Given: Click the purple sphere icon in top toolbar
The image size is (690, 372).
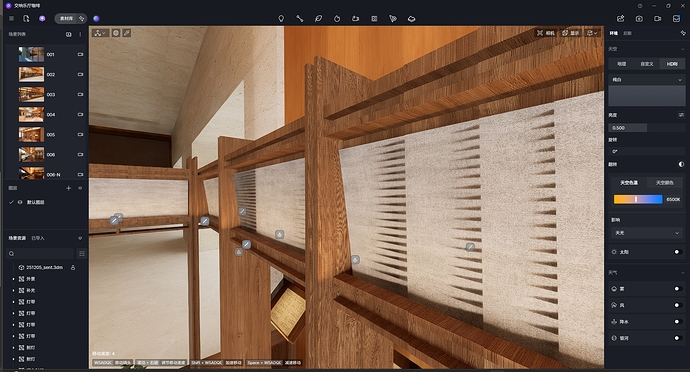Looking at the screenshot, I should click(x=96, y=18).
